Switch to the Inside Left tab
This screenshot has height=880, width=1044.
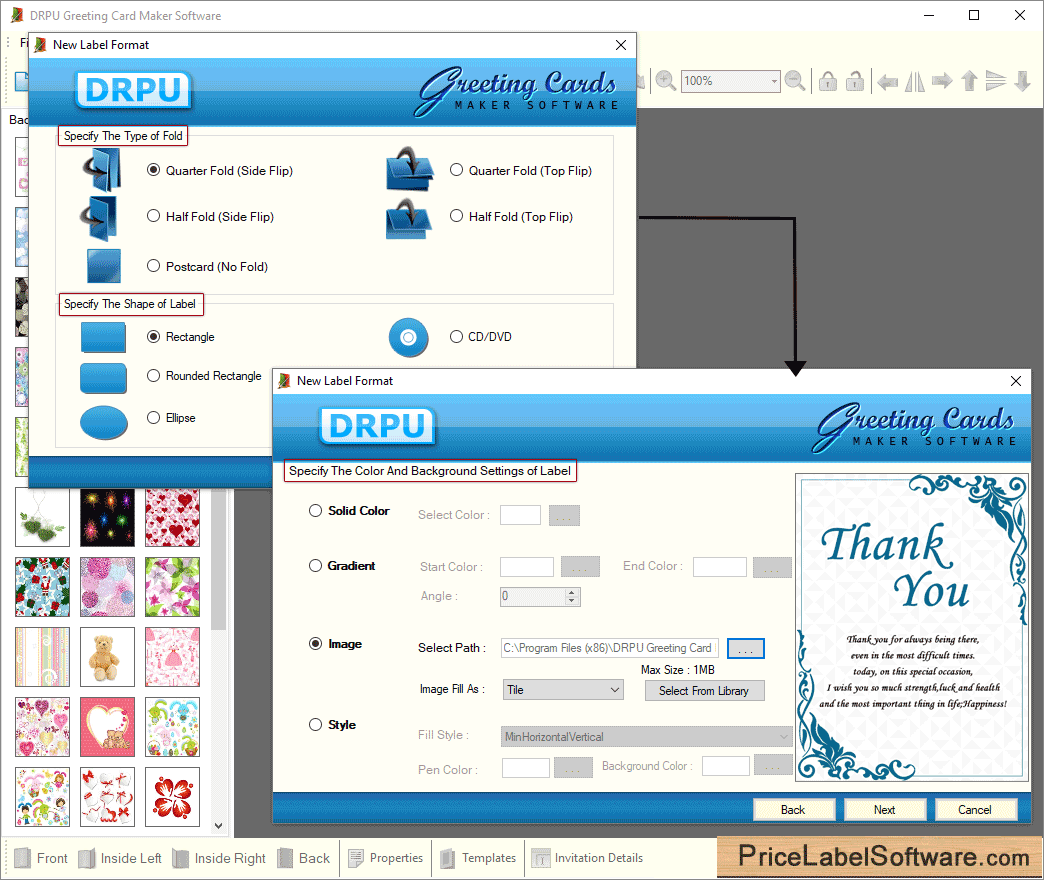click(121, 858)
